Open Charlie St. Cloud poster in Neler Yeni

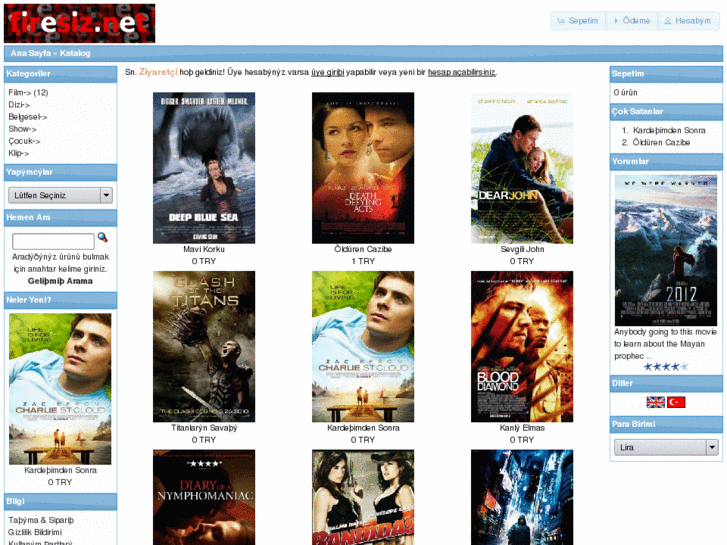(60, 389)
